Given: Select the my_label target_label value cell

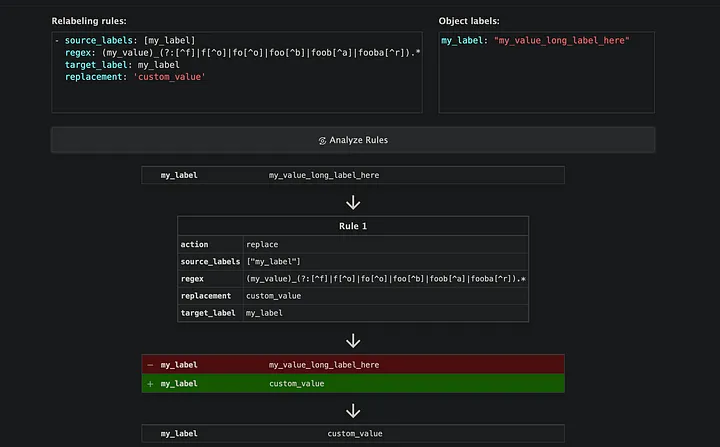Looking at the screenshot, I should 386,313.
